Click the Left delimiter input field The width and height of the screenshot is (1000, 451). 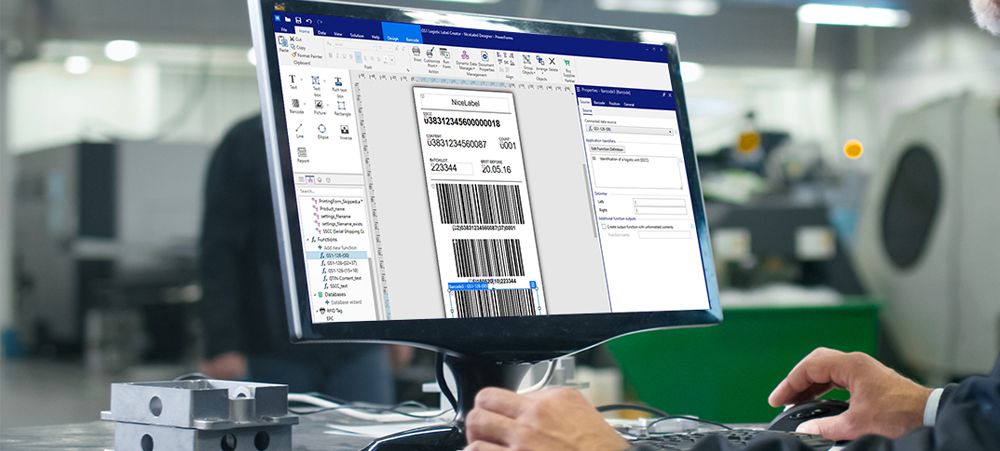[659, 202]
